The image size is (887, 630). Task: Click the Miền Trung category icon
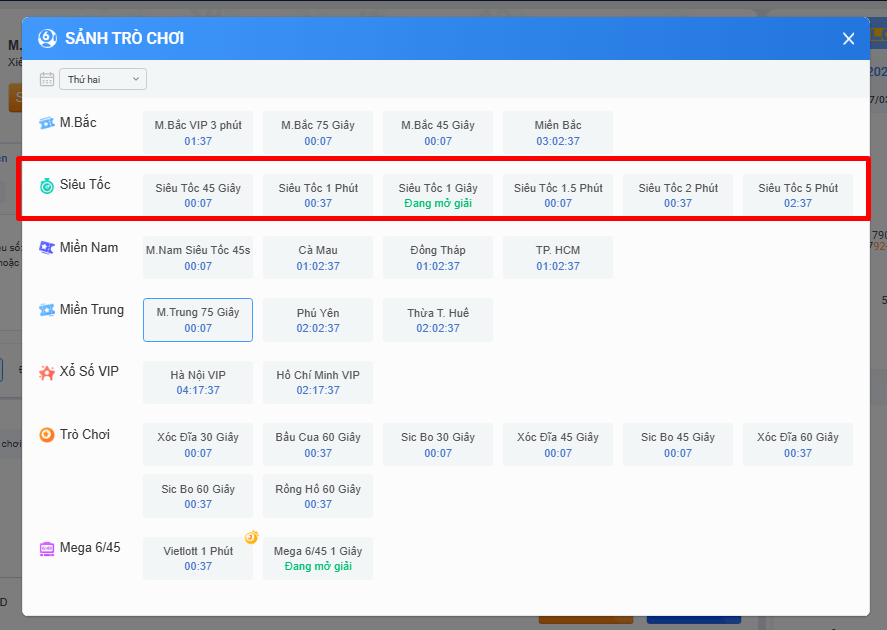coord(47,310)
